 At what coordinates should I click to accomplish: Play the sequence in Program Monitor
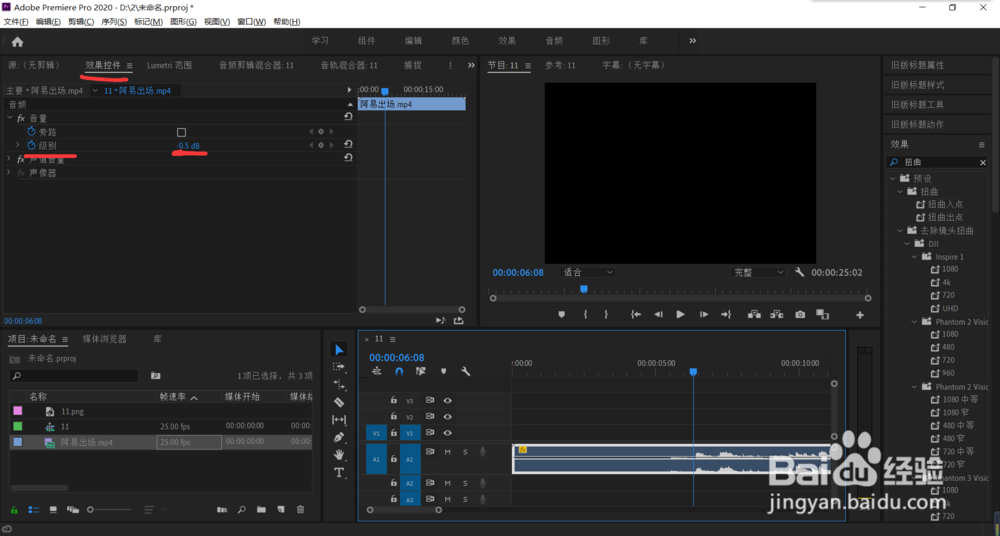[680, 315]
